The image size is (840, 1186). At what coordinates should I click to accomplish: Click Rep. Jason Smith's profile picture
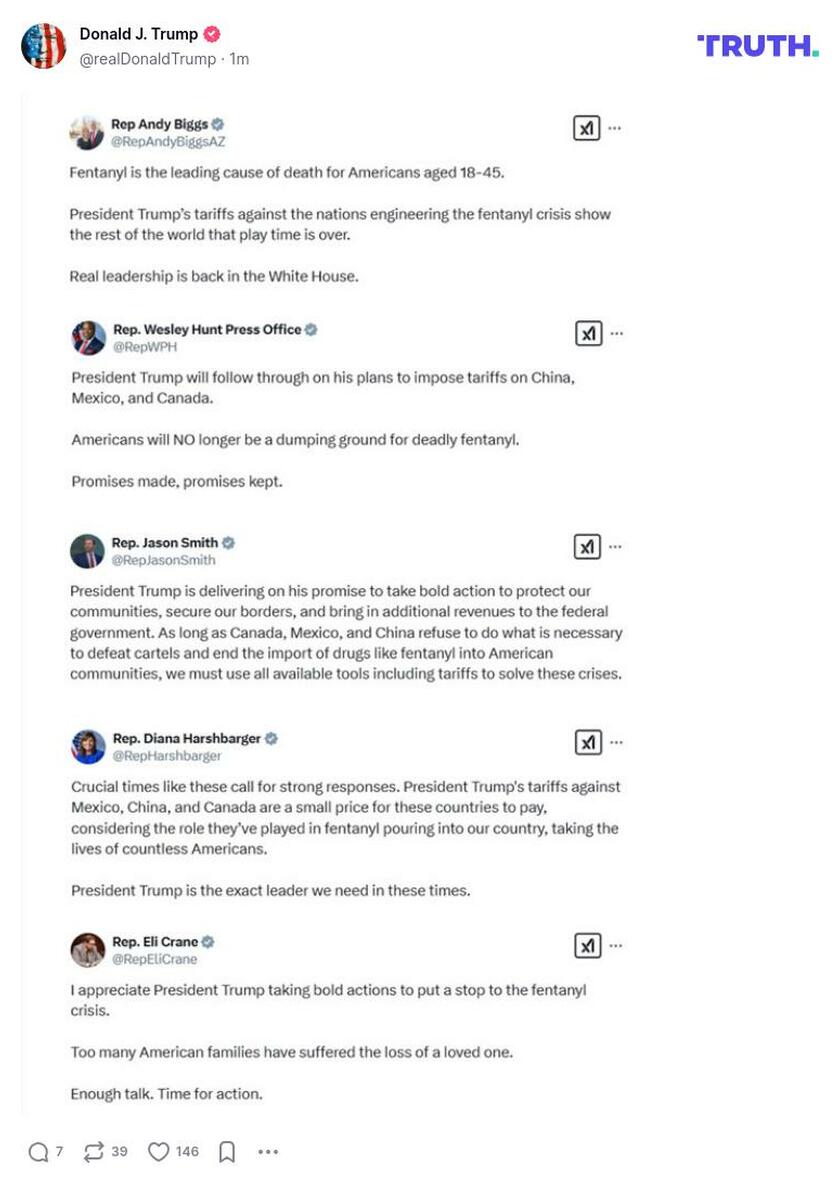[x=88, y=551]
